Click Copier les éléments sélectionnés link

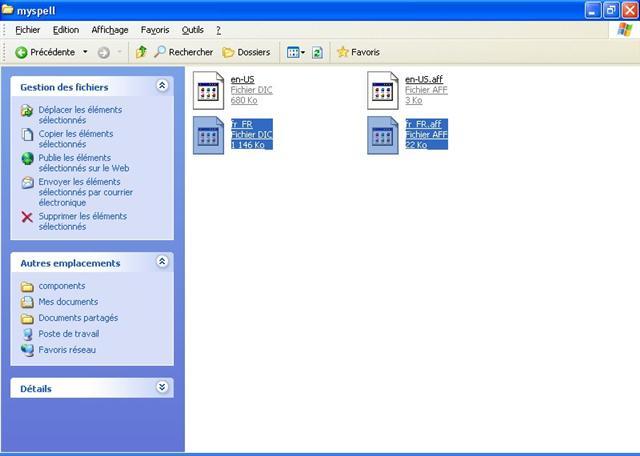point(76,139)
